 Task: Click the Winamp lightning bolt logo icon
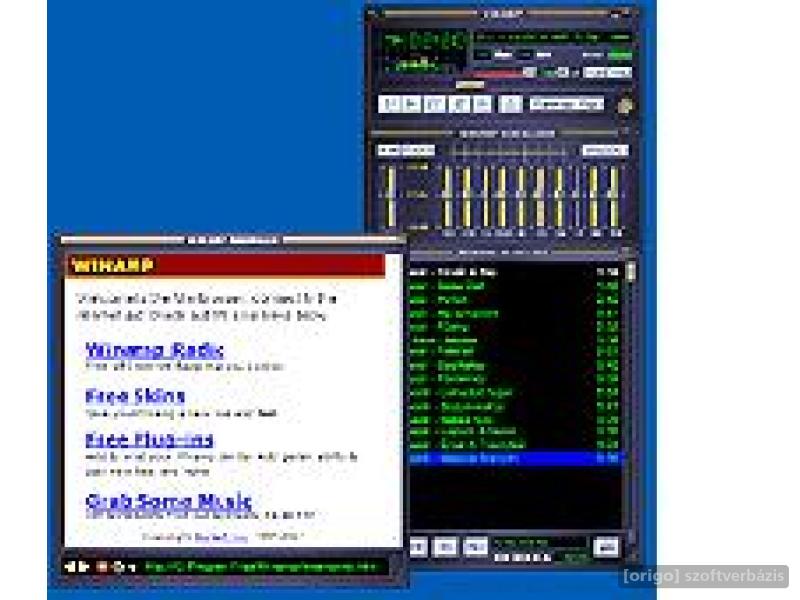[624, 106]
